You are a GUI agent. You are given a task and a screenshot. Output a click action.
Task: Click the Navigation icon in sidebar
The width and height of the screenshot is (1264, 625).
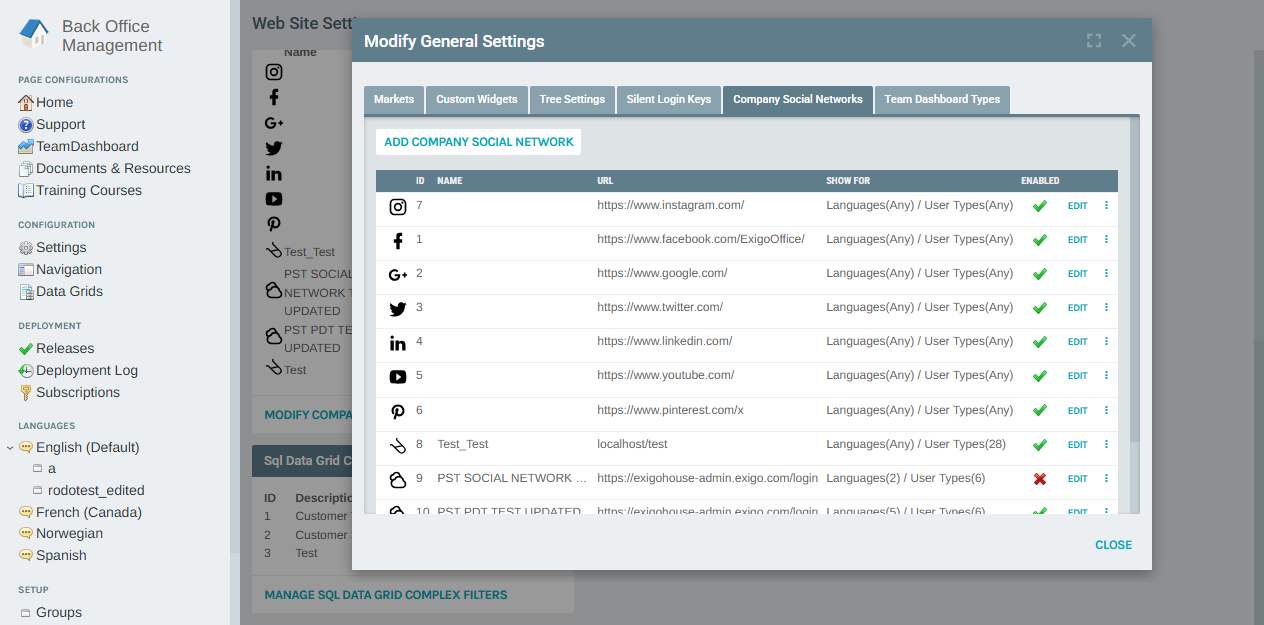coord(26,270)
